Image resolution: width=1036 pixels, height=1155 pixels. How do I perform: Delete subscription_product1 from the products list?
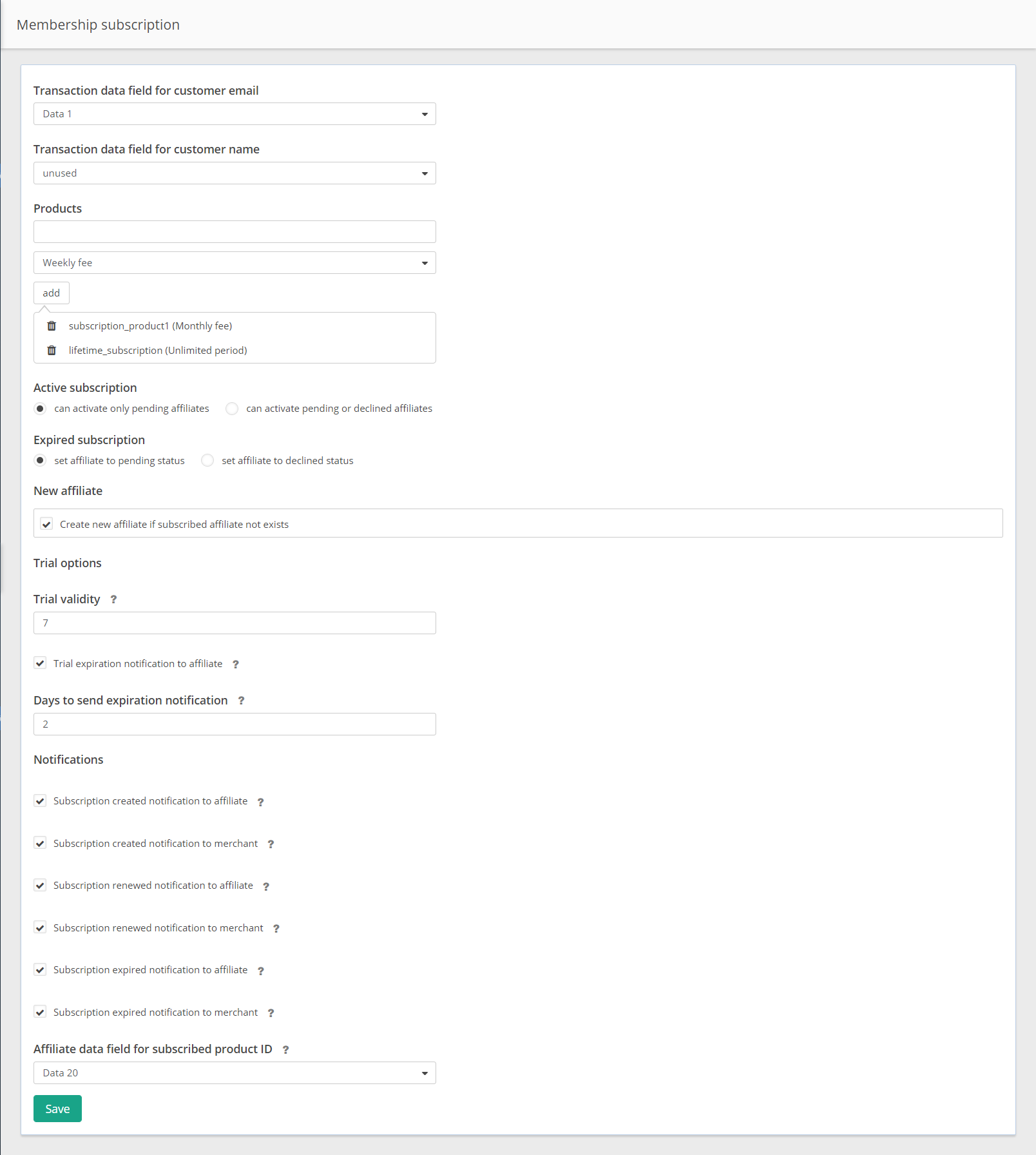click(x=51, y=325)
